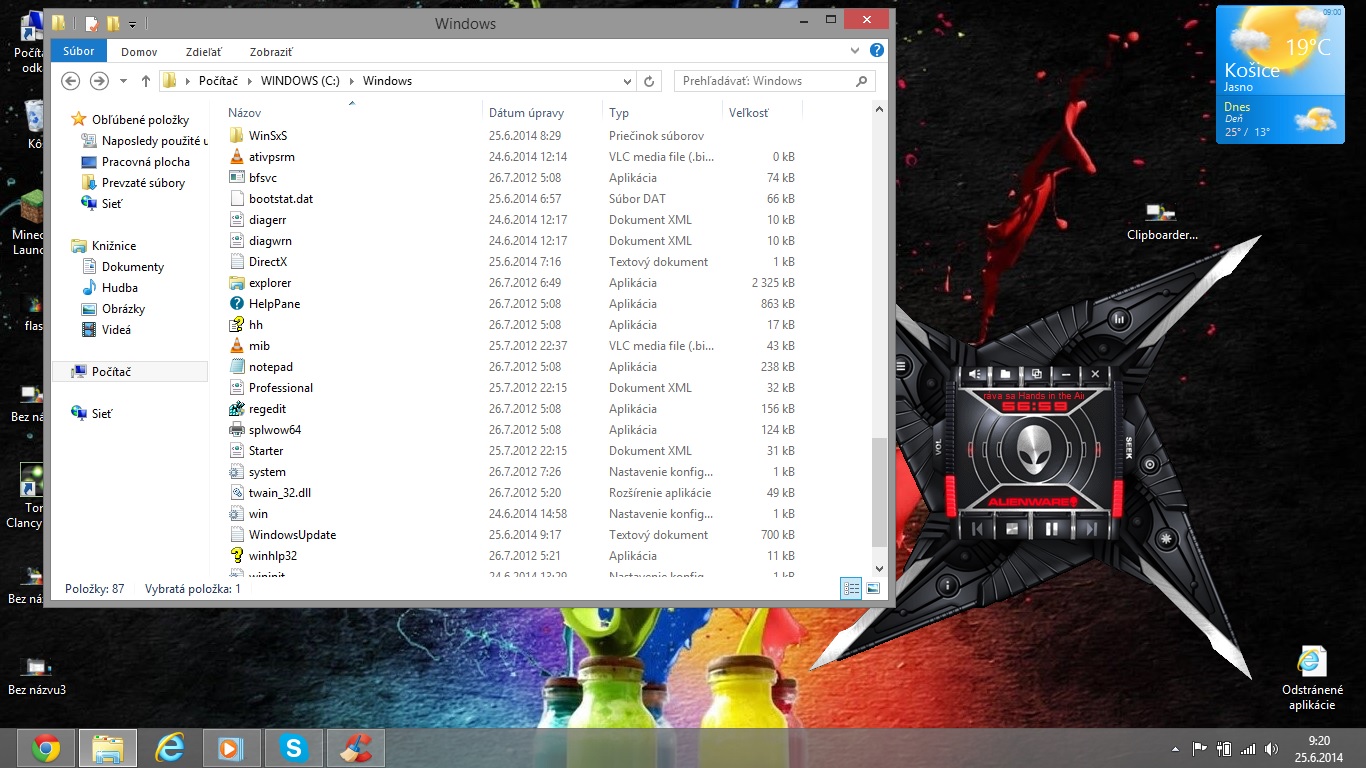Pause playback in Alienware player

[x=1051, y=529]
